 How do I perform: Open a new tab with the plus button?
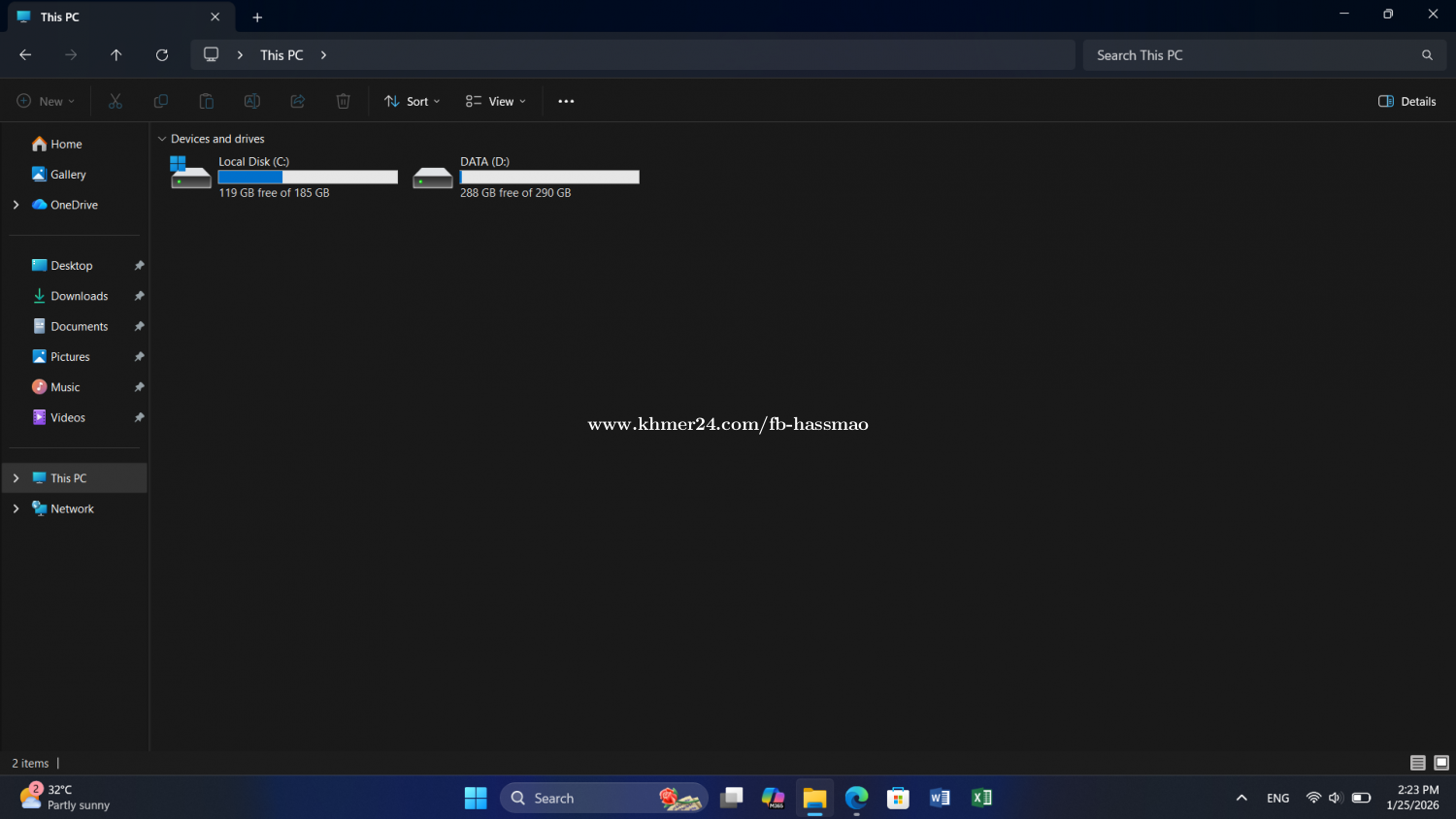[x=257, y=17]
